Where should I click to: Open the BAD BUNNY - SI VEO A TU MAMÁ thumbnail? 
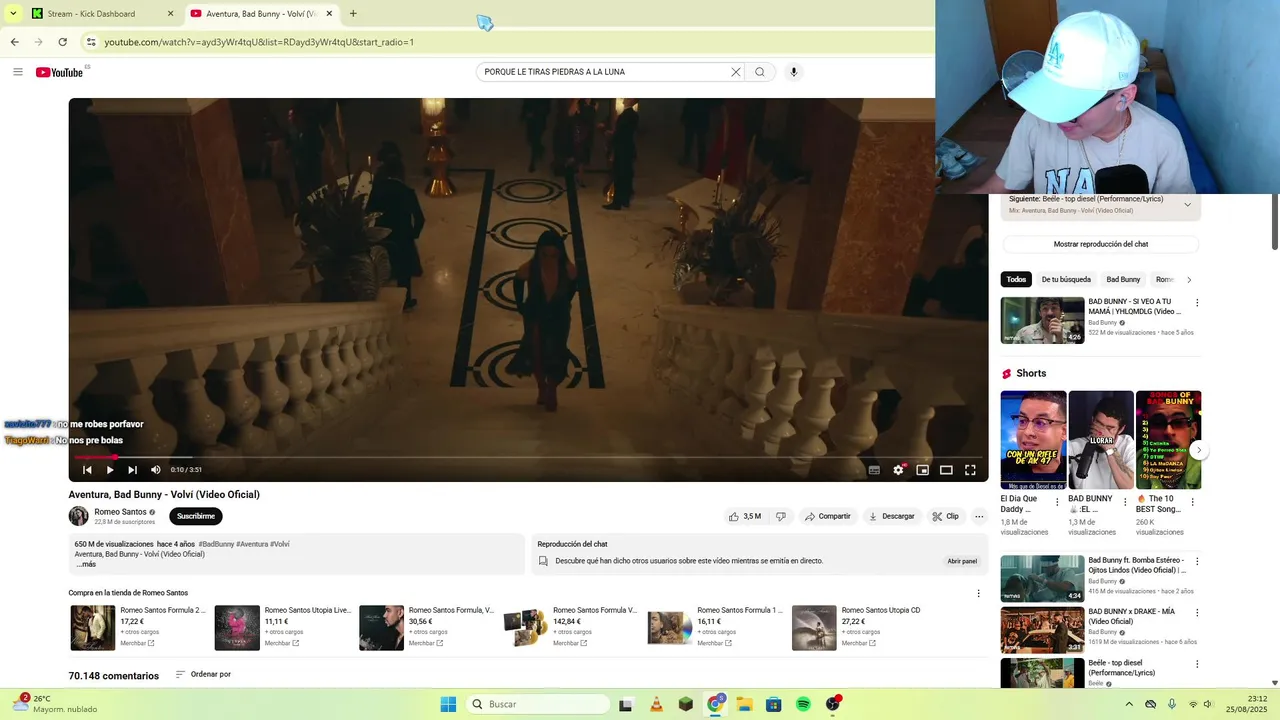[1042, 320]
